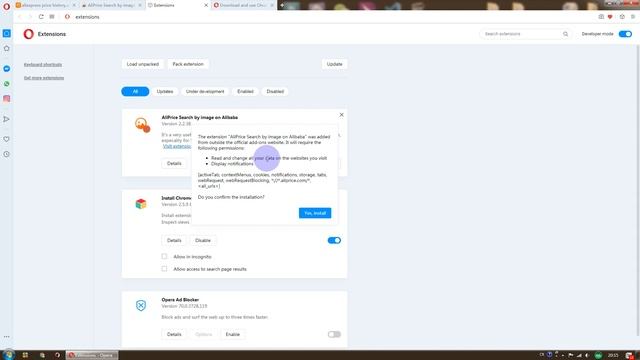Click the AllPrice extension icon
This screenshot has height=360, width=640.
(142, 125)
